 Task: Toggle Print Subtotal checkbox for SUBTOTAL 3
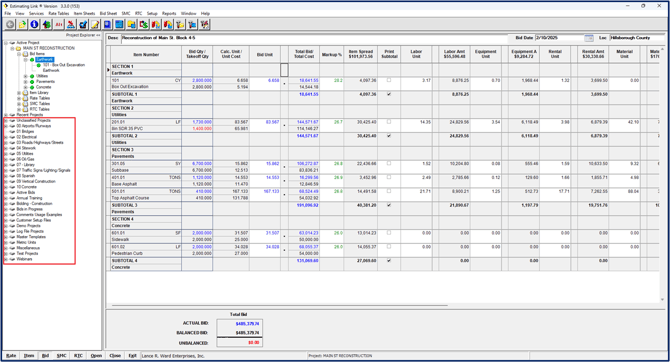[389, 205]
